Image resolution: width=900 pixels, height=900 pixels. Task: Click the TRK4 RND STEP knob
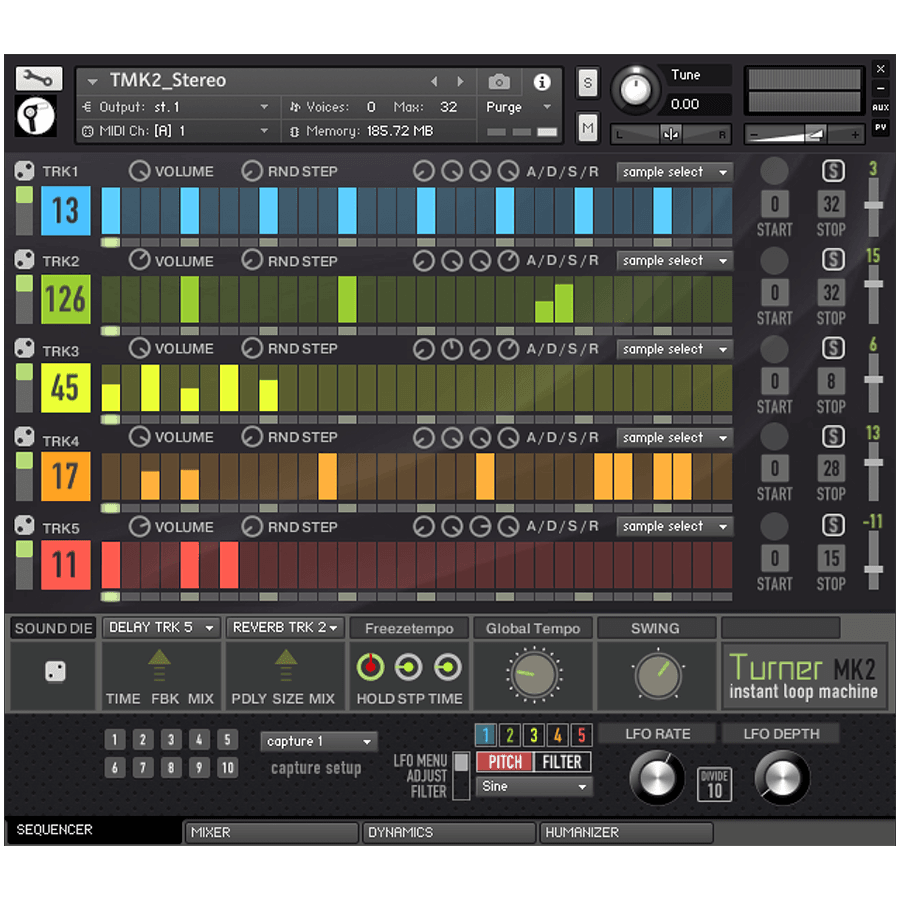pos(251,437)
